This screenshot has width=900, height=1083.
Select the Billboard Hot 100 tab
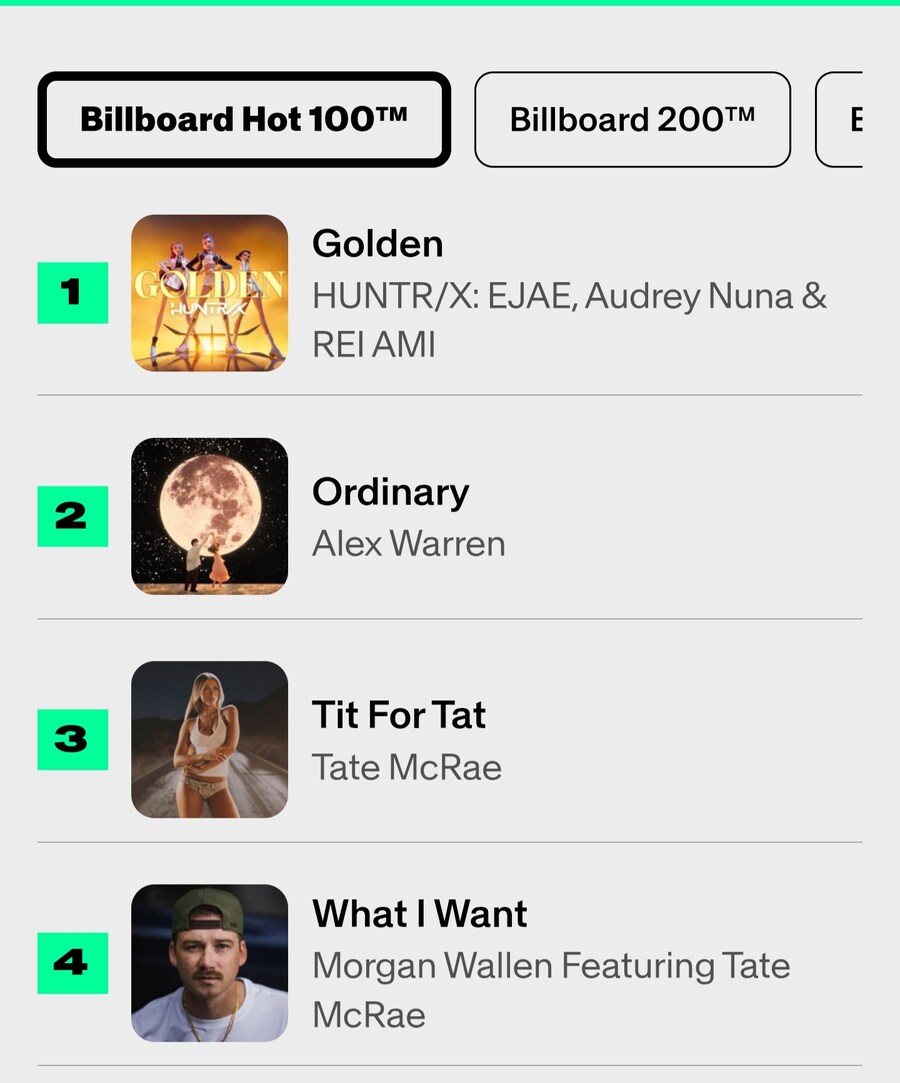(x=244, y=120)
